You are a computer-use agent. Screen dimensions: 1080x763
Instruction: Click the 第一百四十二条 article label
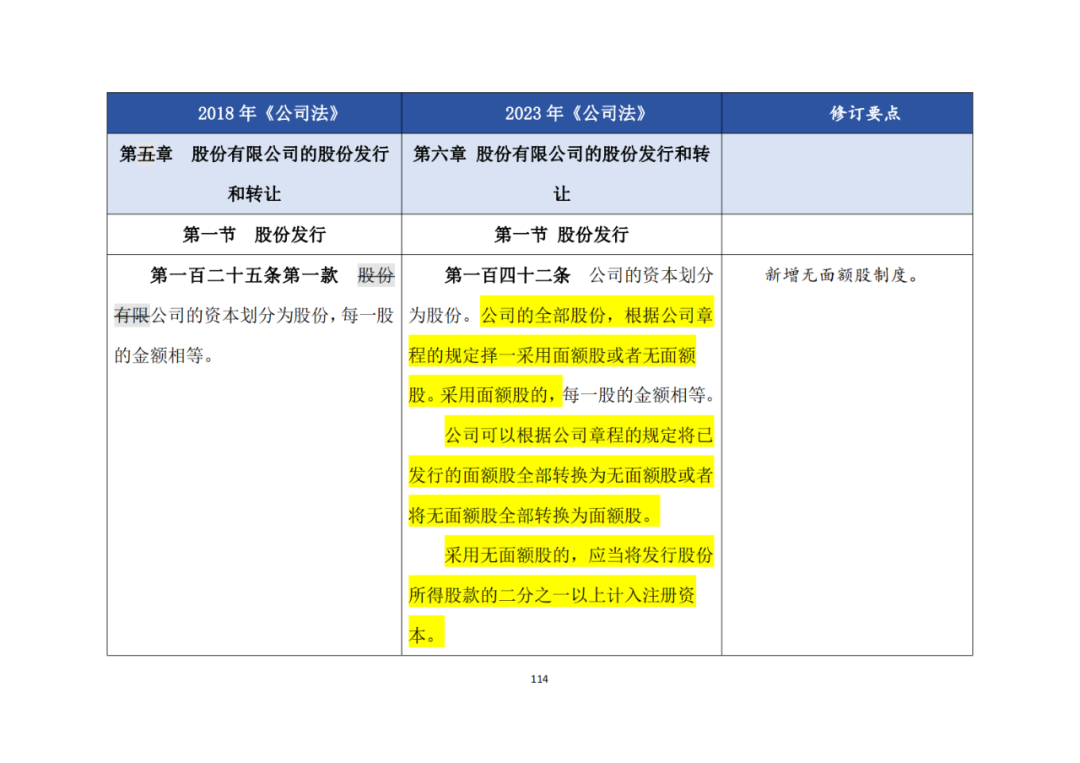[x=508, y=275]
